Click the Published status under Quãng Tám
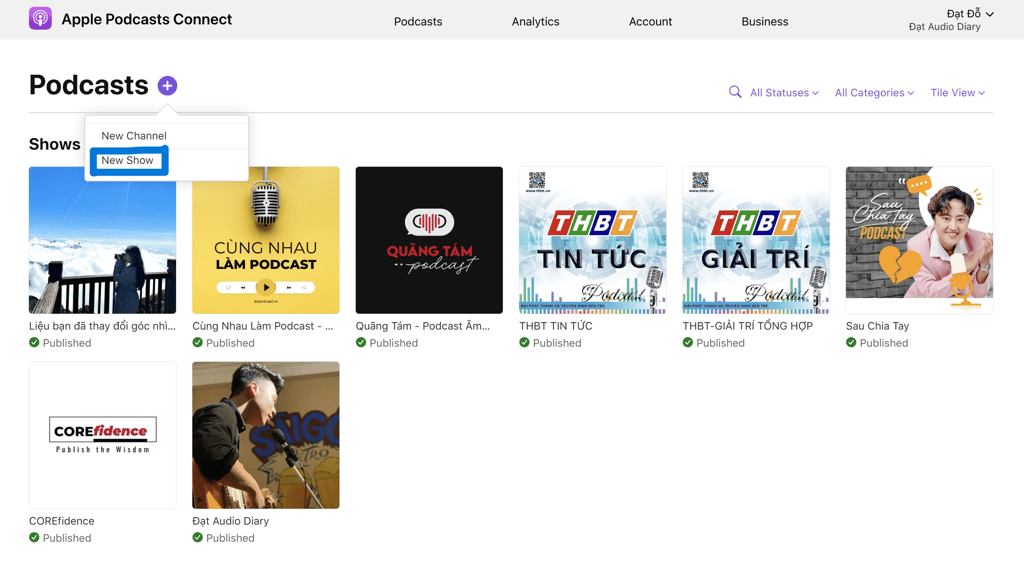The image size is (1024, 581). 393,343
